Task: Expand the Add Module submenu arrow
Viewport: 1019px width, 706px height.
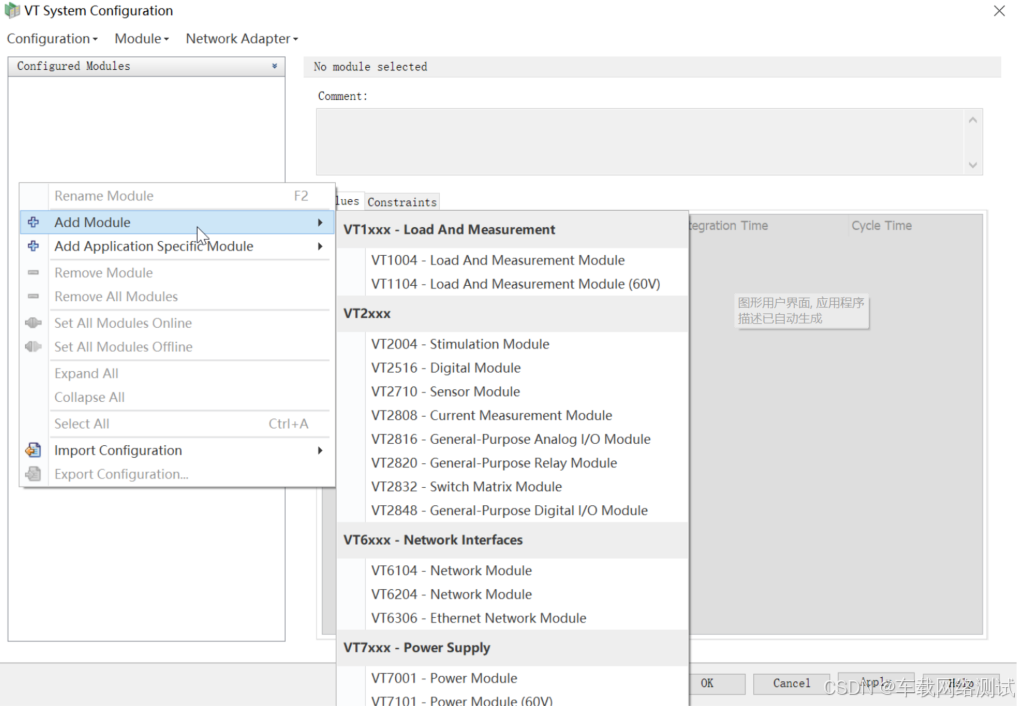Action: (320, 222)
